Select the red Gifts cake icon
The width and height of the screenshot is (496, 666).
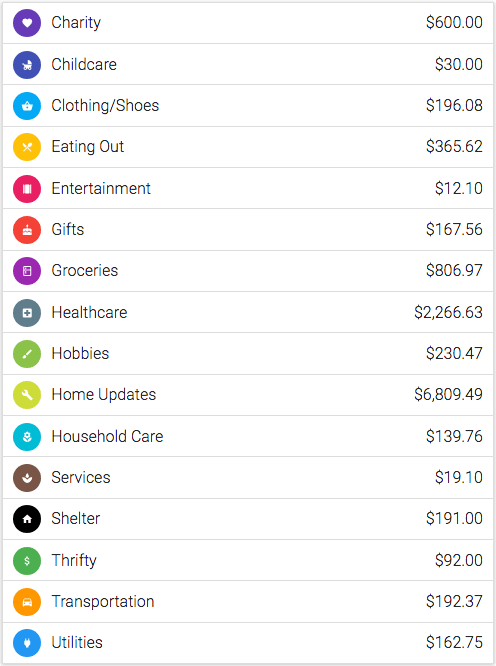pos(27,230)
